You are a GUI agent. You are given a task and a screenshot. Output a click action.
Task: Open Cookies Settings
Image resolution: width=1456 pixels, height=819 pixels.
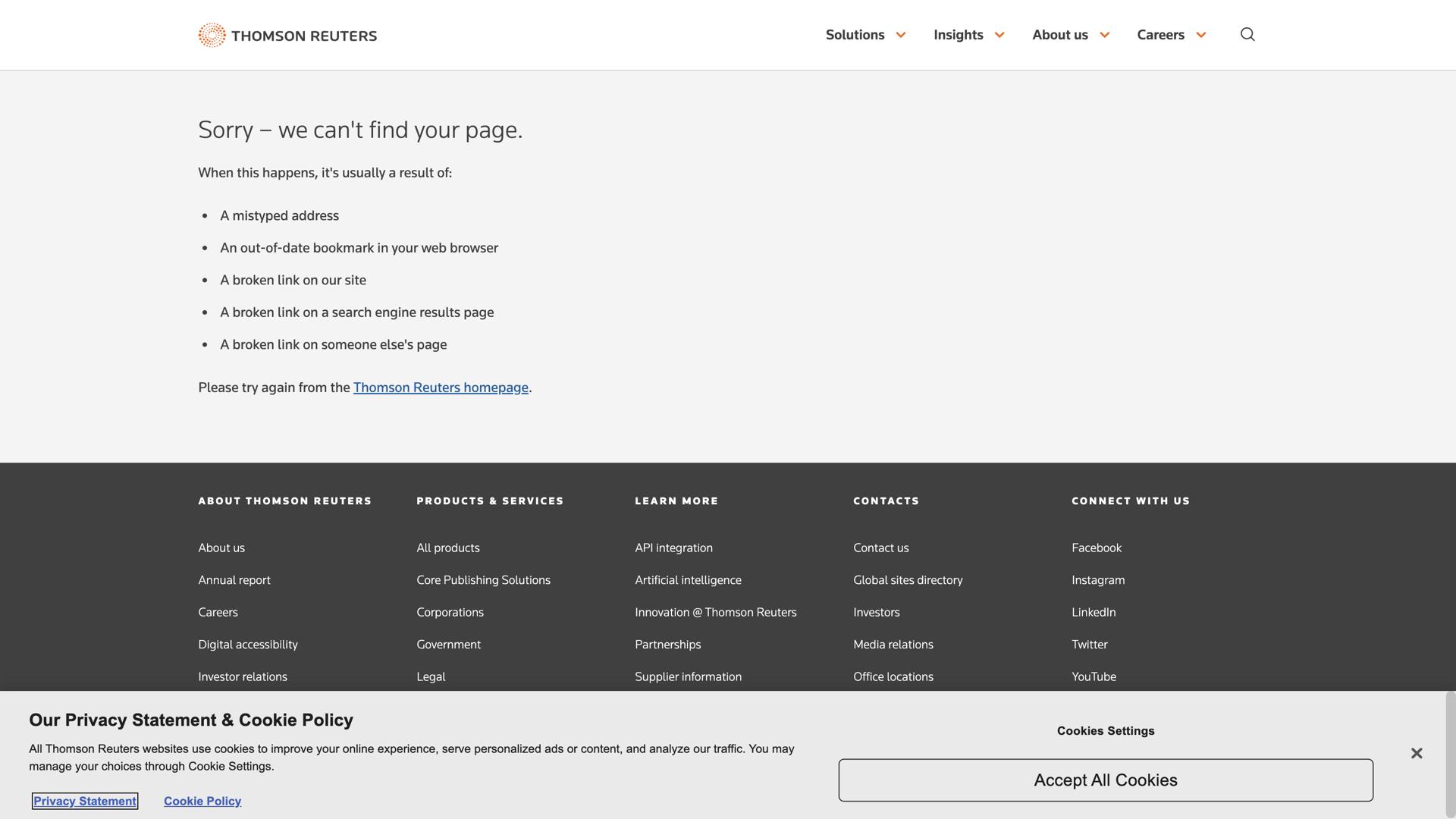click(1105, 731)
